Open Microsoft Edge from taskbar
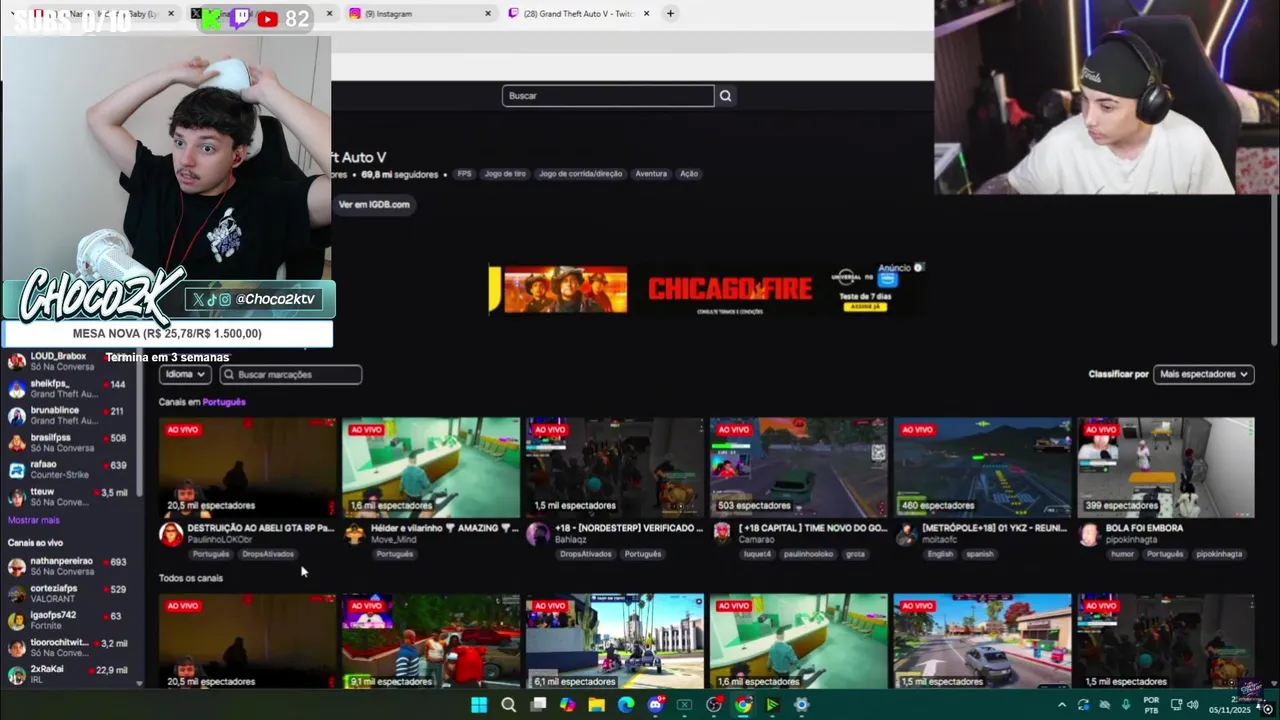 coord(626,705)
